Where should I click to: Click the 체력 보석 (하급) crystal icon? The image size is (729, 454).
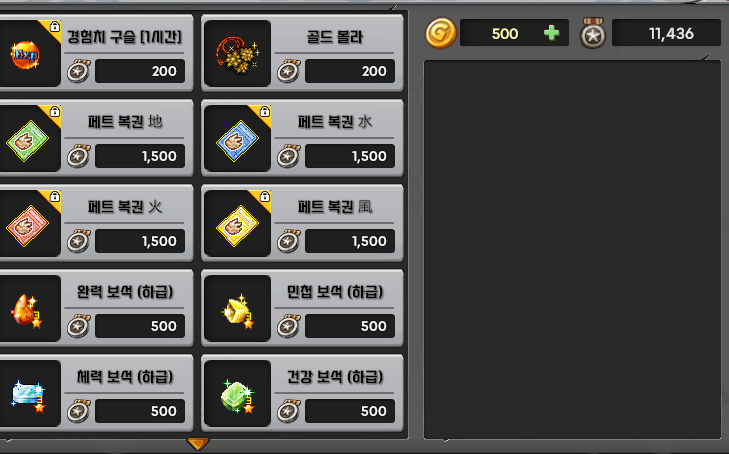click(29, 396)
